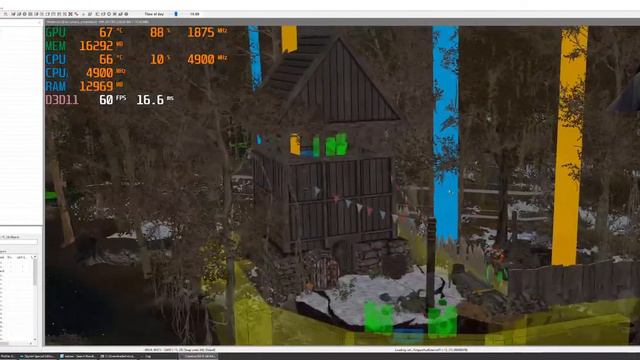Click the "D3D11" overlay label

click(x=62, y=100)
